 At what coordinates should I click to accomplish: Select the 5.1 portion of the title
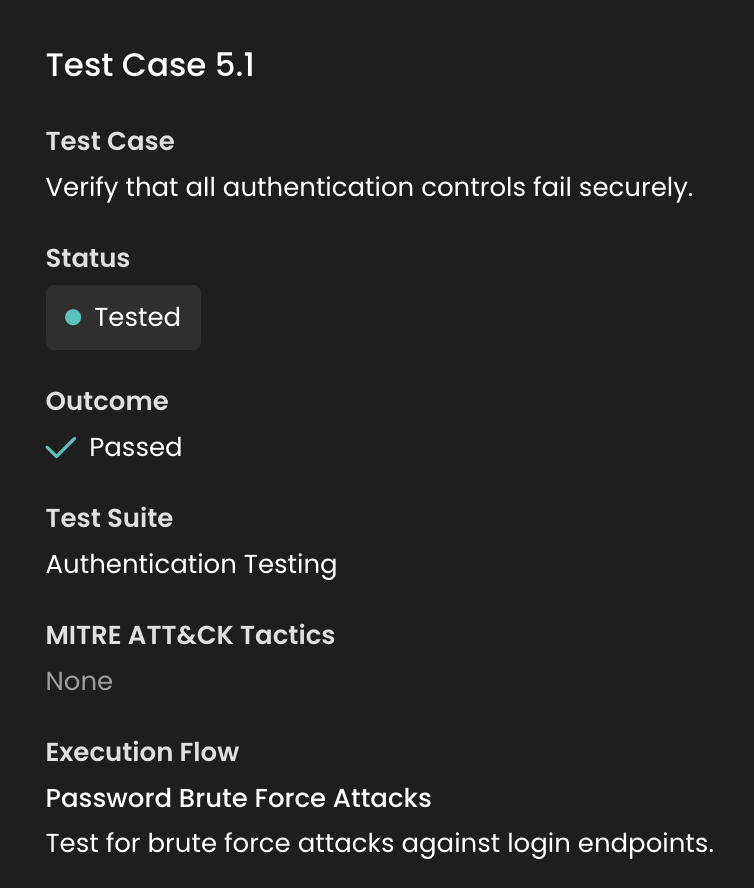coord(232,65)
